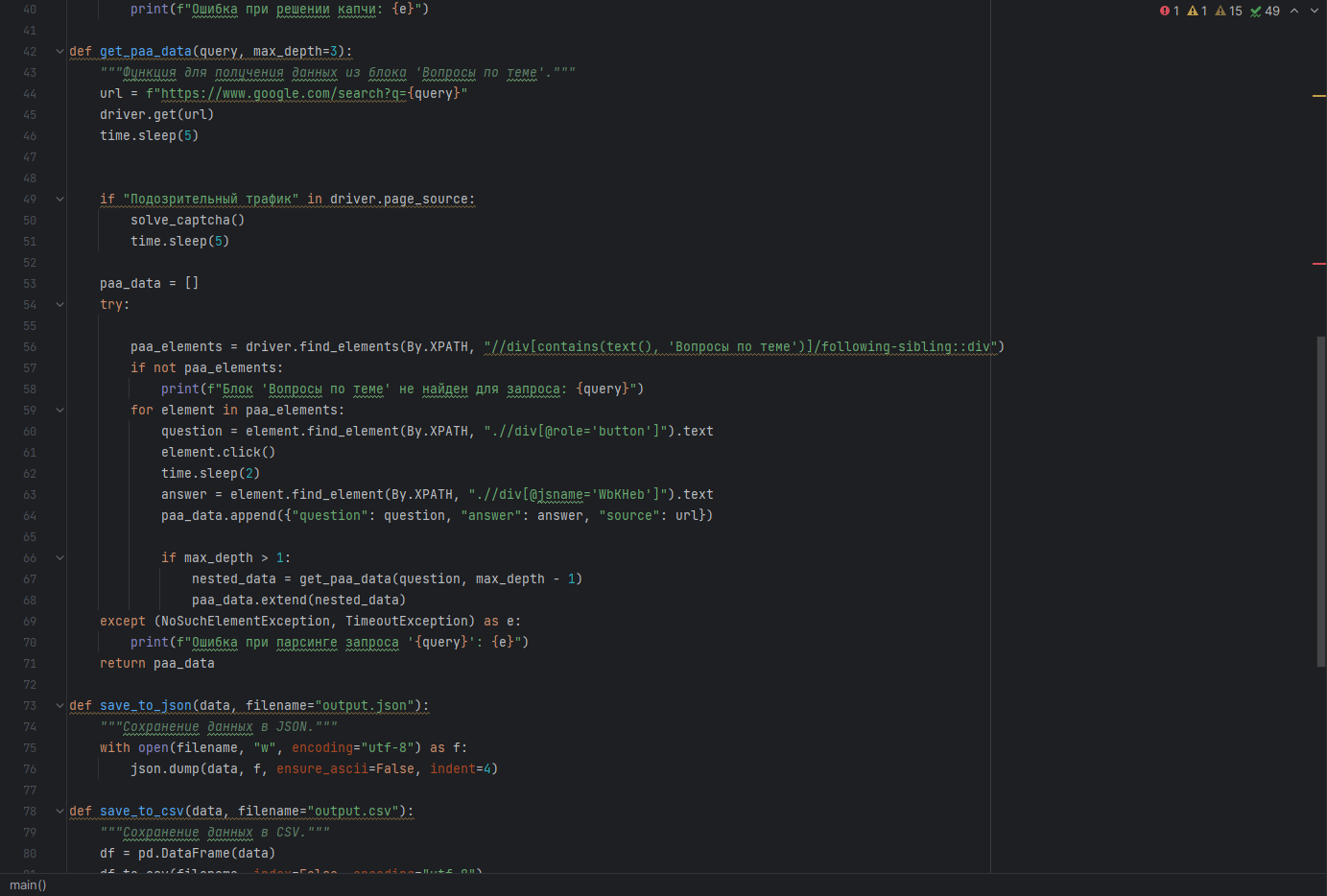Click 'driver.get(url)' statement
This screenshot has width=1327, height=896.
[x=157, y=115]
